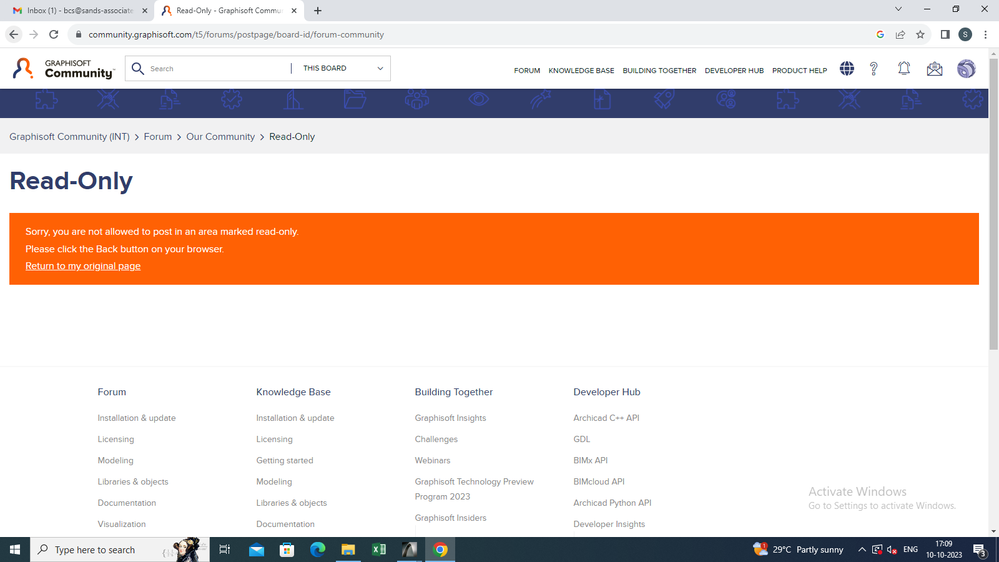Click the browser back arrow
Viewport: 999px width, 562px height.
click(x=14, y=34)
